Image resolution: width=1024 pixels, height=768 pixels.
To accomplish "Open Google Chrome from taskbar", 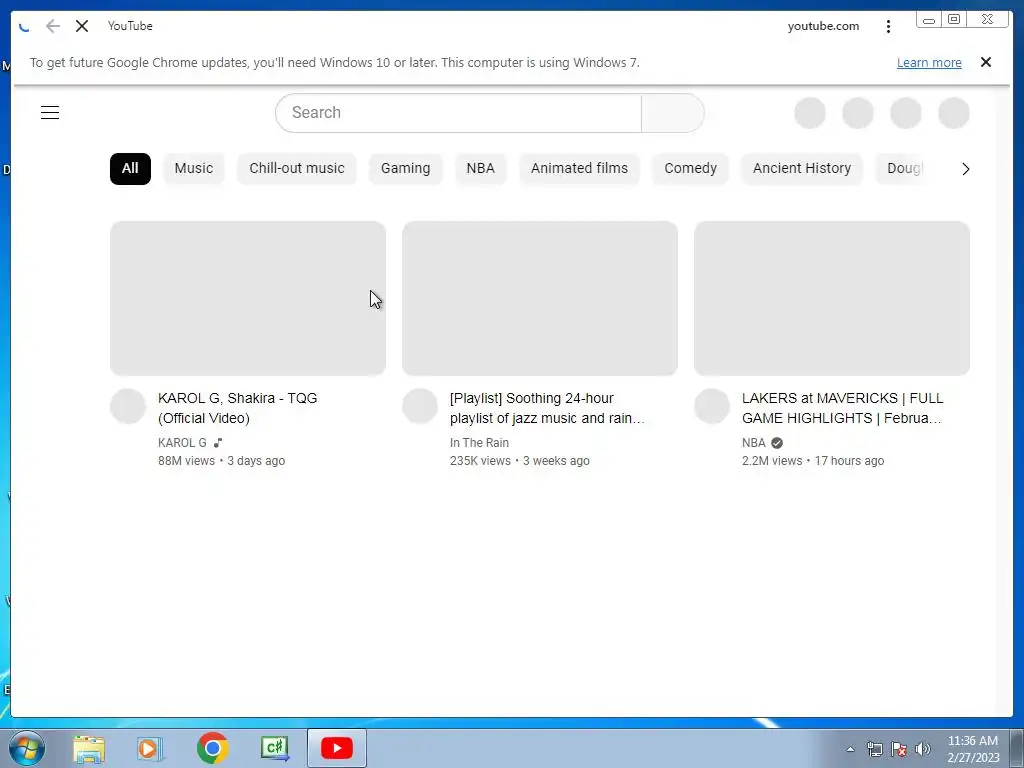I will (x=212, y=748).
